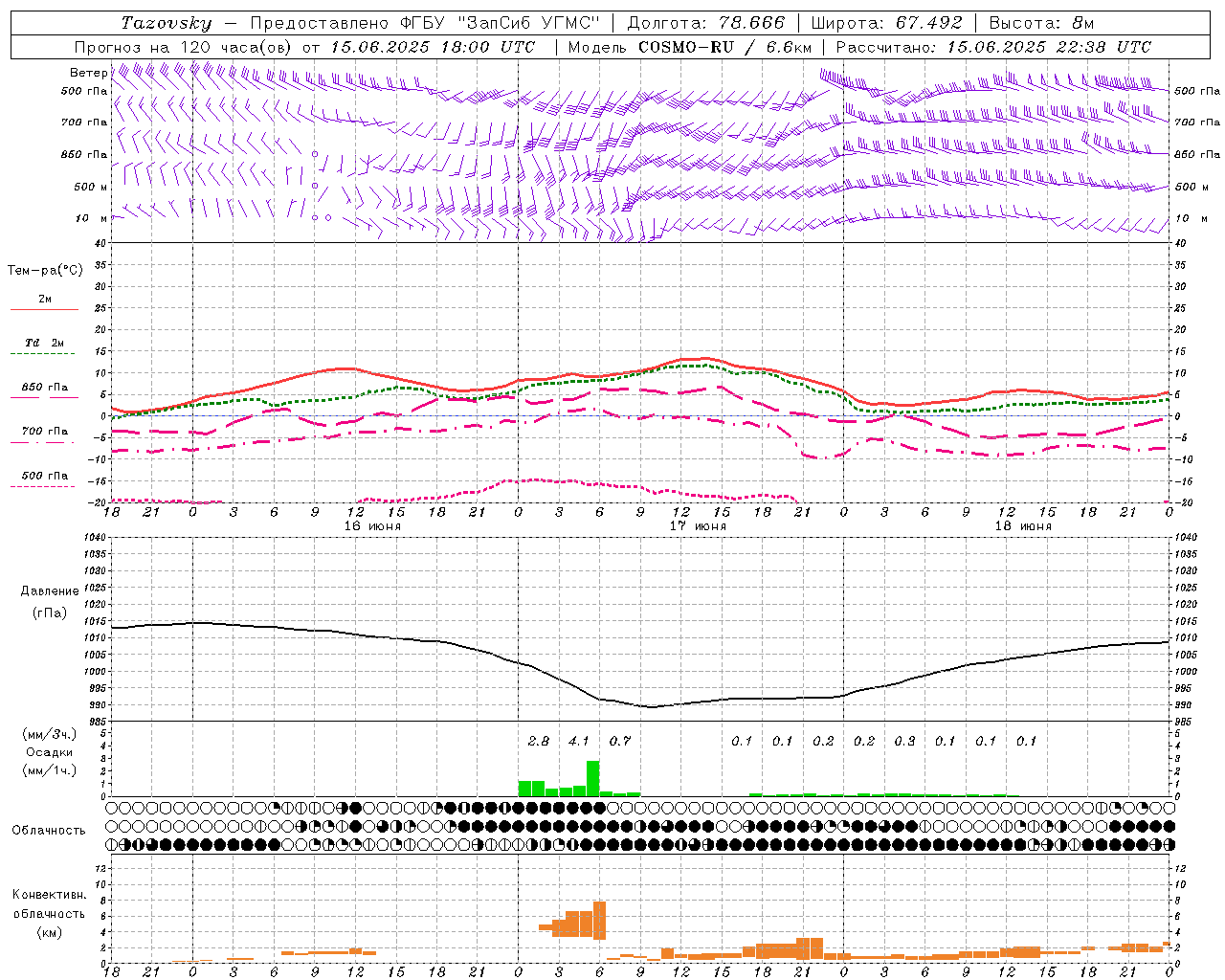
Task: Click the station name 'Tazovsky' in the header
Action: coord(166,23)
